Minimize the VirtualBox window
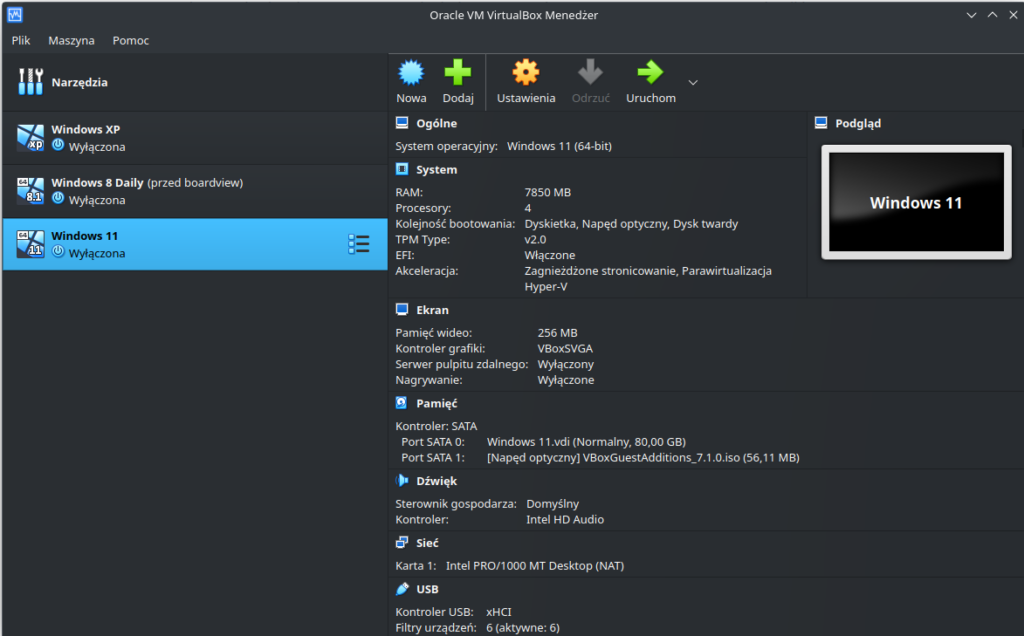Screen dimensions: 1024x636 tap(972, 15)
